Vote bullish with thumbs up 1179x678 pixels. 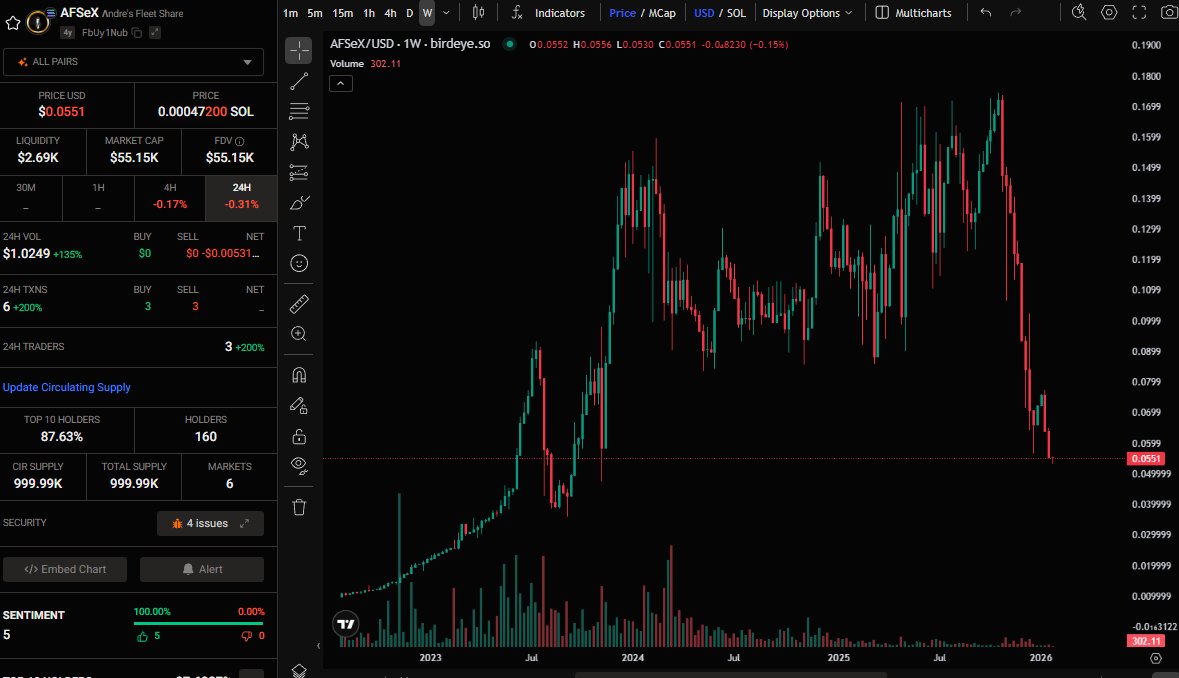142,636
